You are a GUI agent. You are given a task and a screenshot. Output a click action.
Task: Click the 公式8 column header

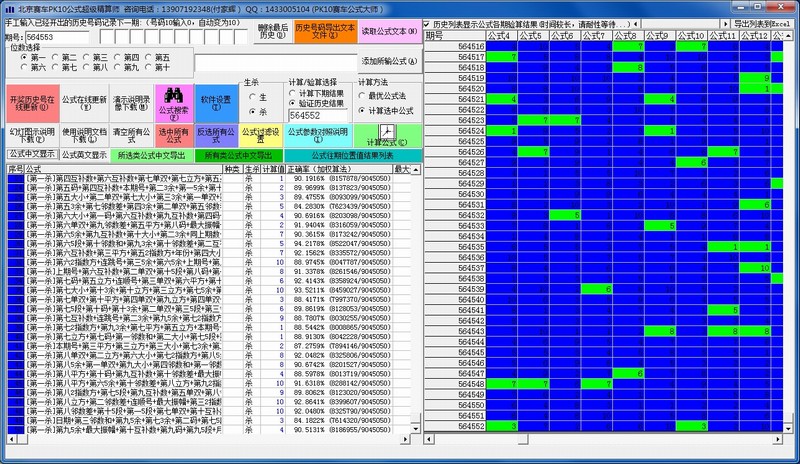coord(628,35)
